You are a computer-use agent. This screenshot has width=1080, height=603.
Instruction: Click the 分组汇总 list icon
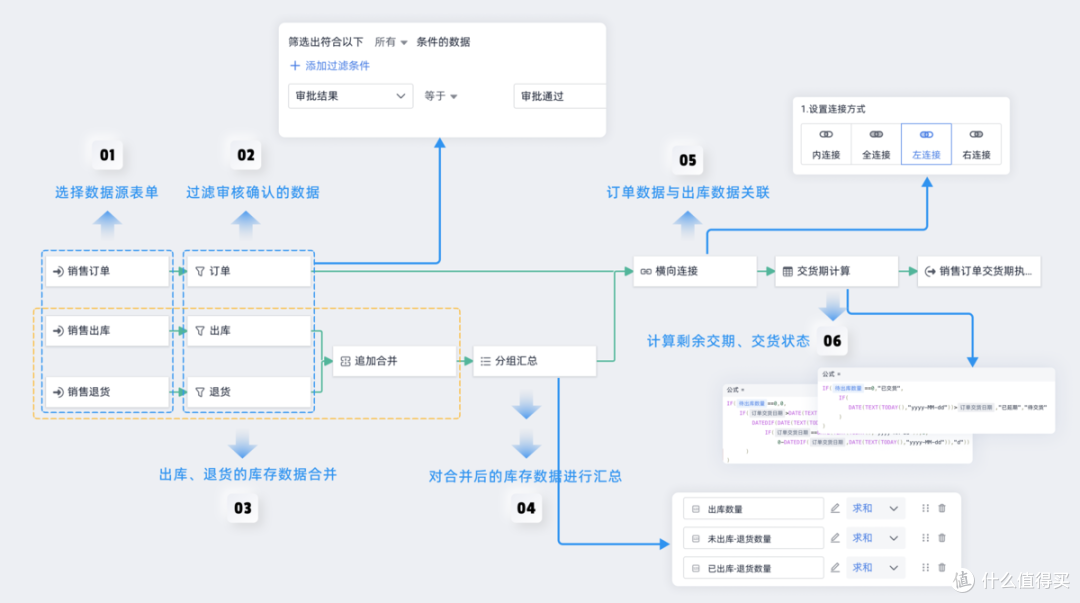pyautogui.click(x=486, y=361)
